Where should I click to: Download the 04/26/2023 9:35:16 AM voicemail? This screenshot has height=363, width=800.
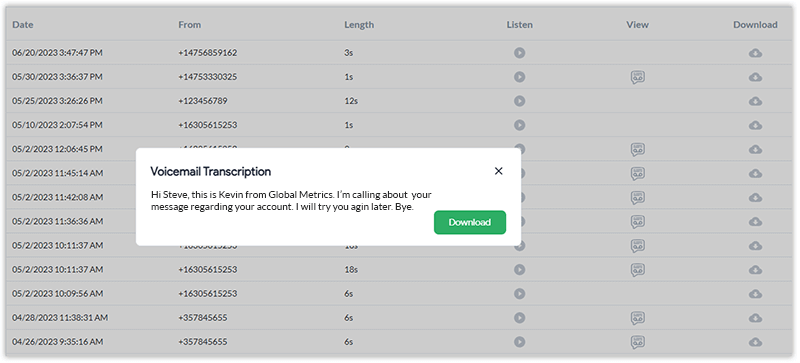[x=755, y=342]
